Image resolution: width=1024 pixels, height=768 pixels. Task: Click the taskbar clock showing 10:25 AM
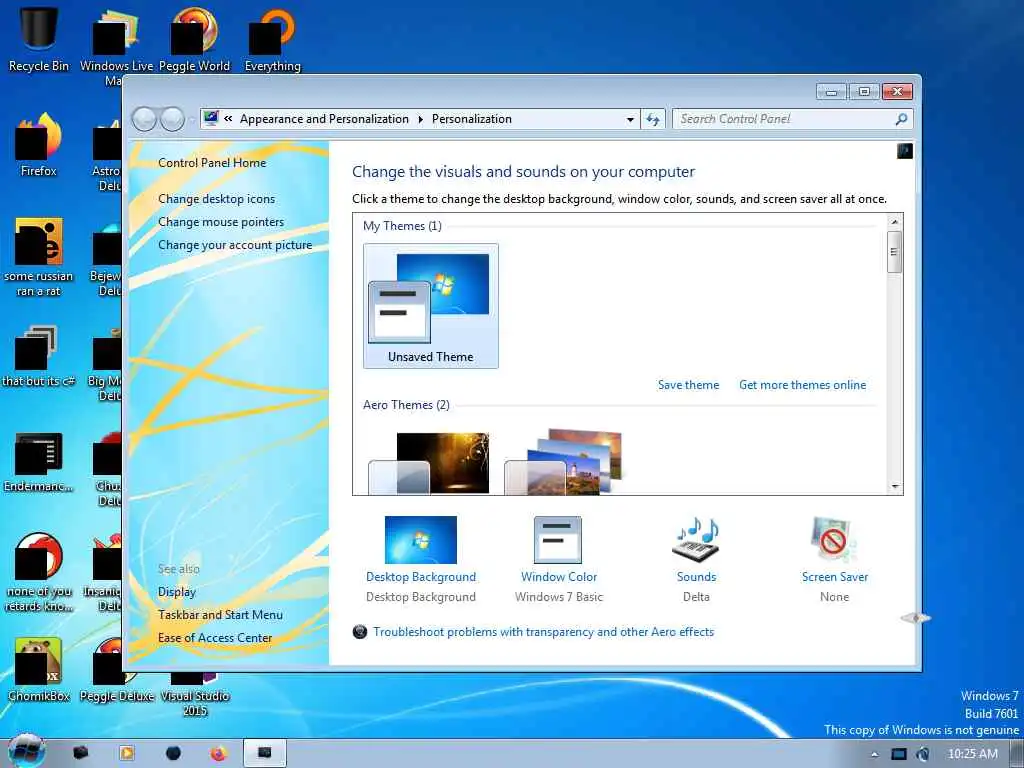[972, 754]
